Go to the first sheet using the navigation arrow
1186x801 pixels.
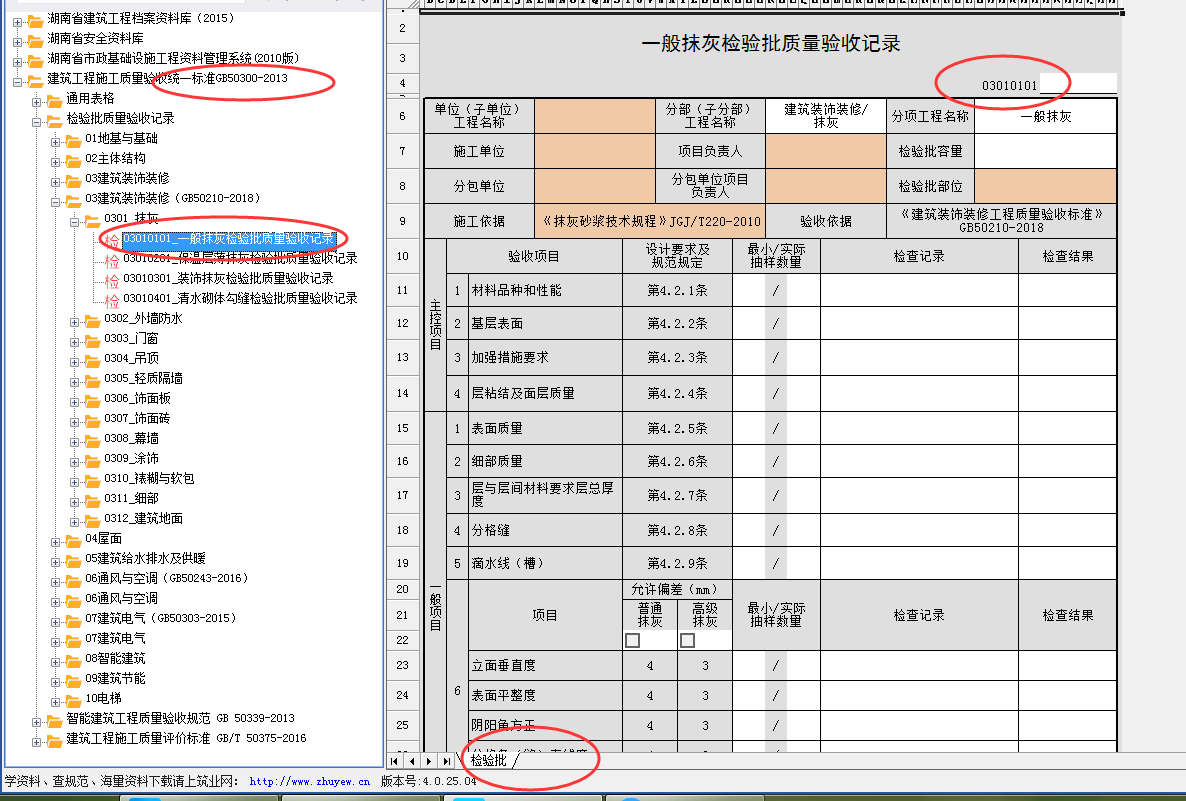[x=396, y=761]
